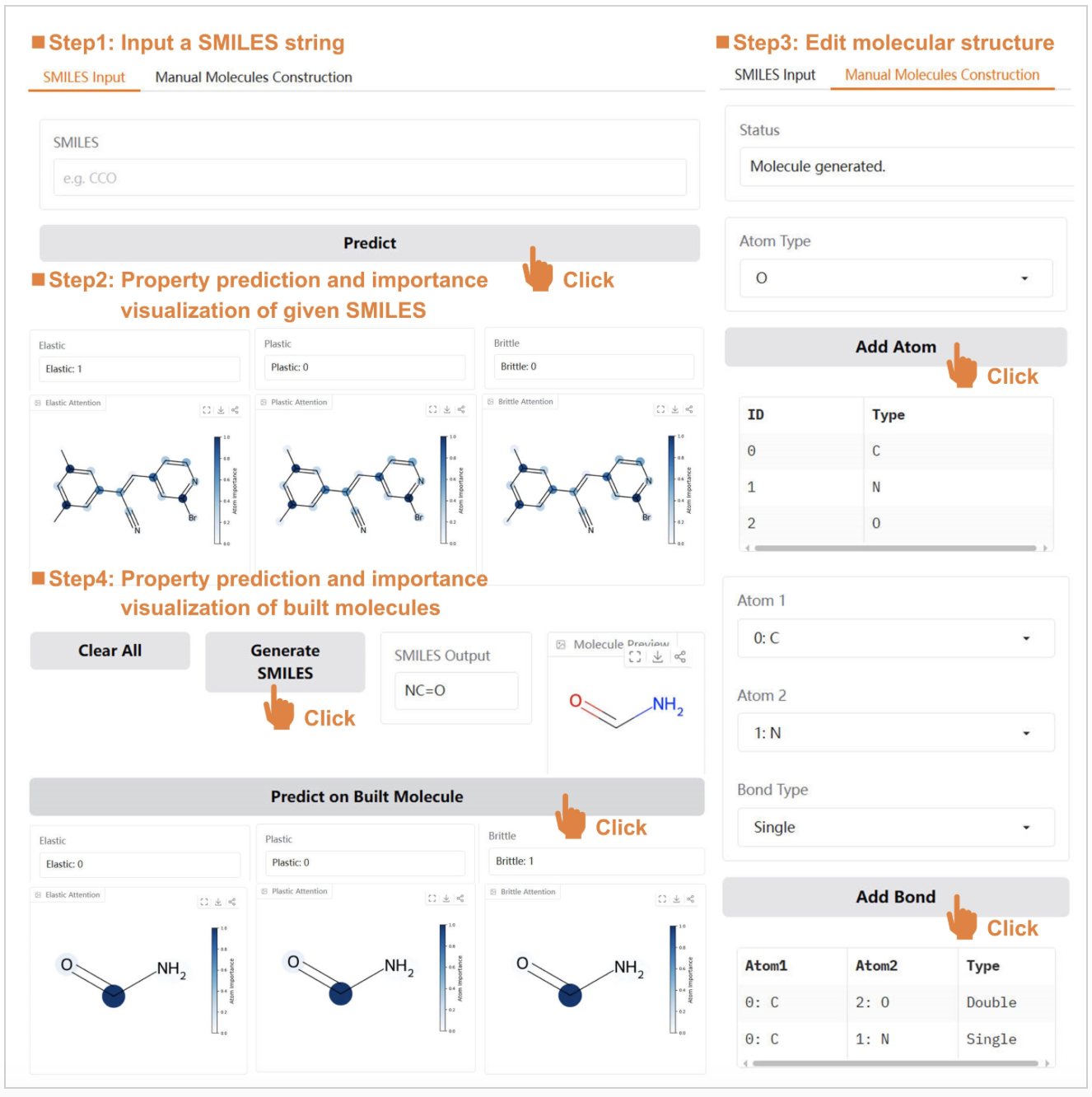Select the SMILES Input tab in Step3
This screenshot has width=1092, height=1097.
tap(774, 75)
